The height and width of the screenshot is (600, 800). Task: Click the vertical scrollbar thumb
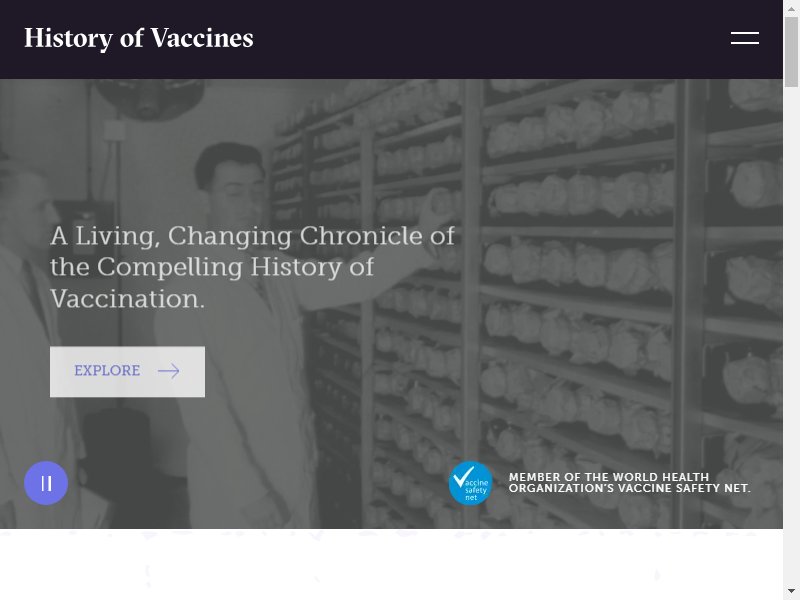click(x=791, y=52)
